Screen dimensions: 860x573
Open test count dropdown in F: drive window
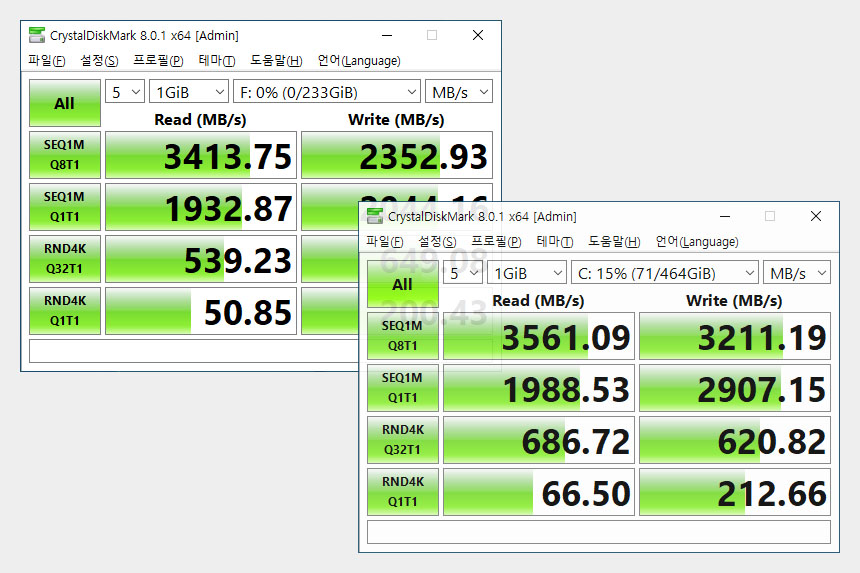point(125,92)
